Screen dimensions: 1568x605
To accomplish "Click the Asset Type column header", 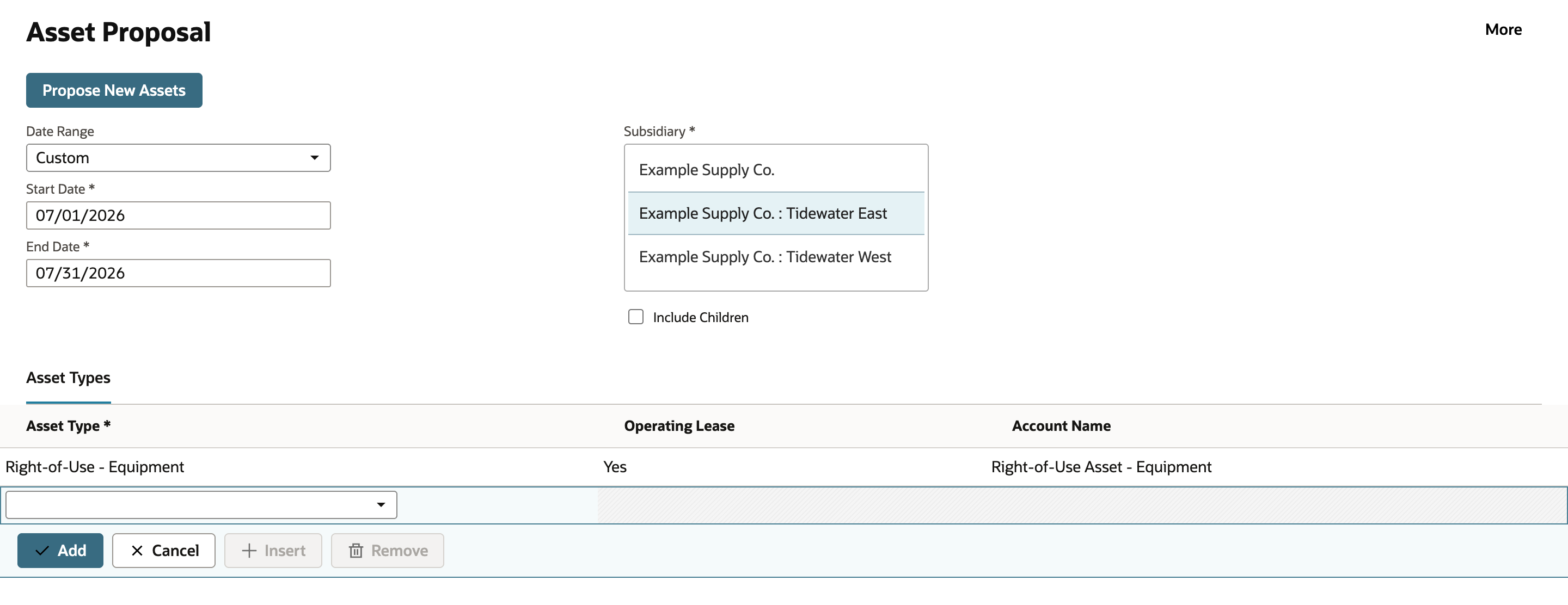I will tap(68, 425).
